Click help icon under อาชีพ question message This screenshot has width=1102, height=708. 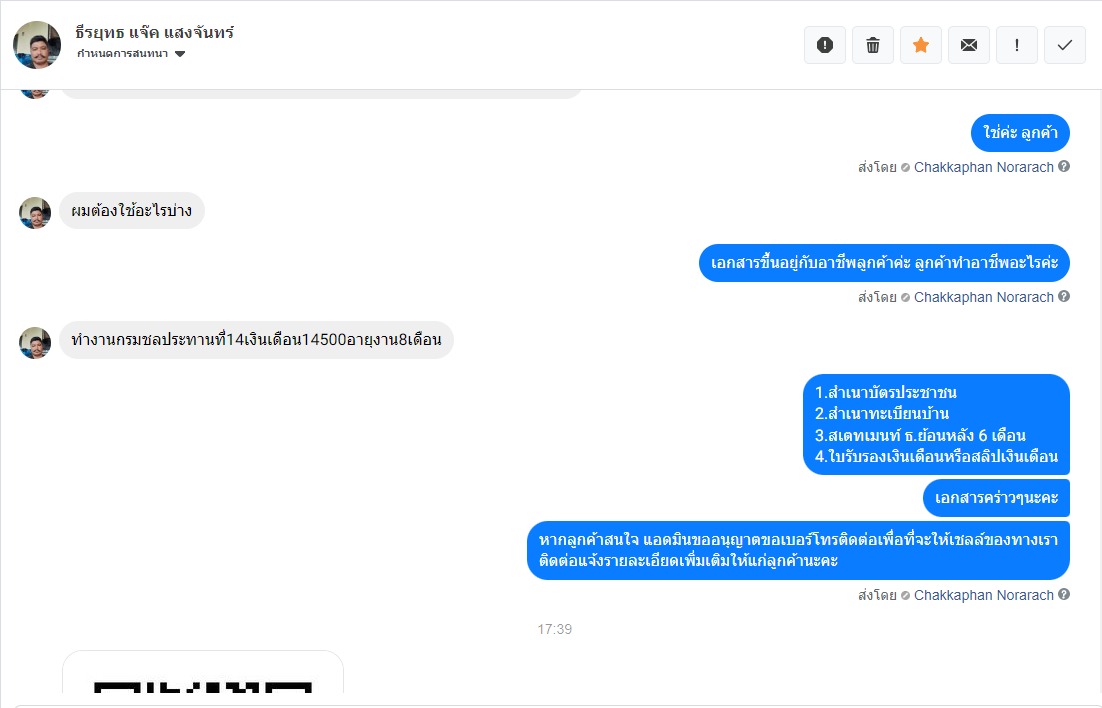click(1064, 297)
